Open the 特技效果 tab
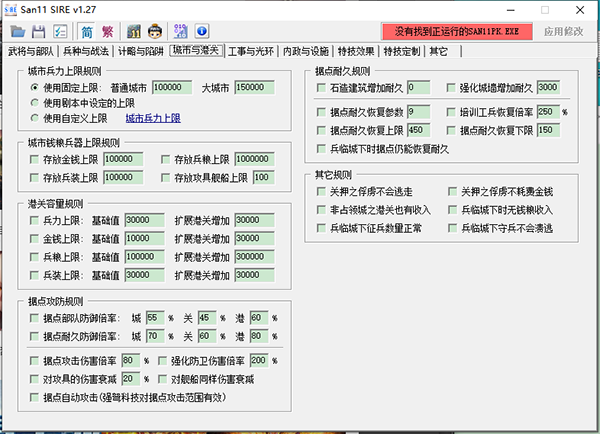Viewport: 600px width, 434px height. click(356, 51)
